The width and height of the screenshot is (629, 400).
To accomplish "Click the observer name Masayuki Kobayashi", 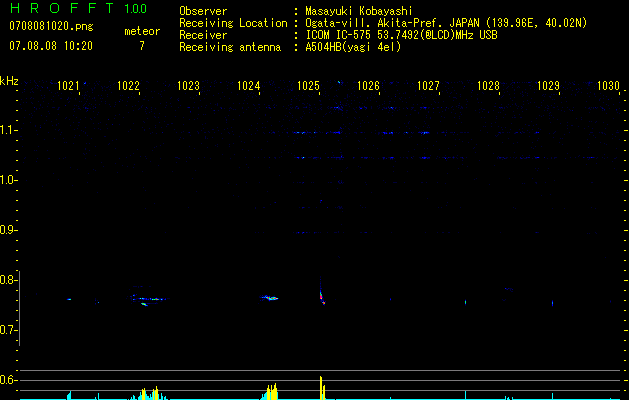I will point(359,11).
